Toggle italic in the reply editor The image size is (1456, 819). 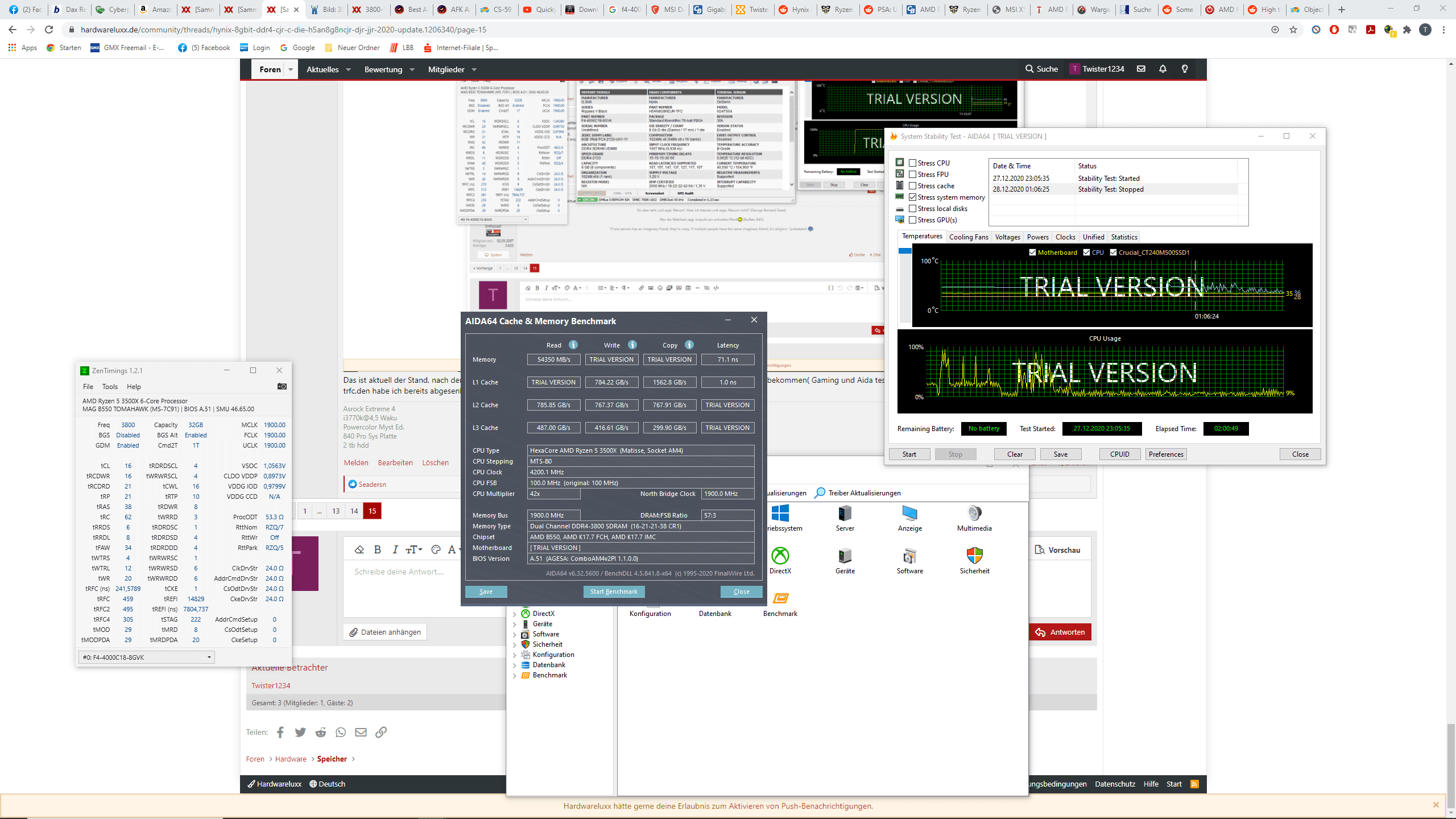(x=395, y=549)
